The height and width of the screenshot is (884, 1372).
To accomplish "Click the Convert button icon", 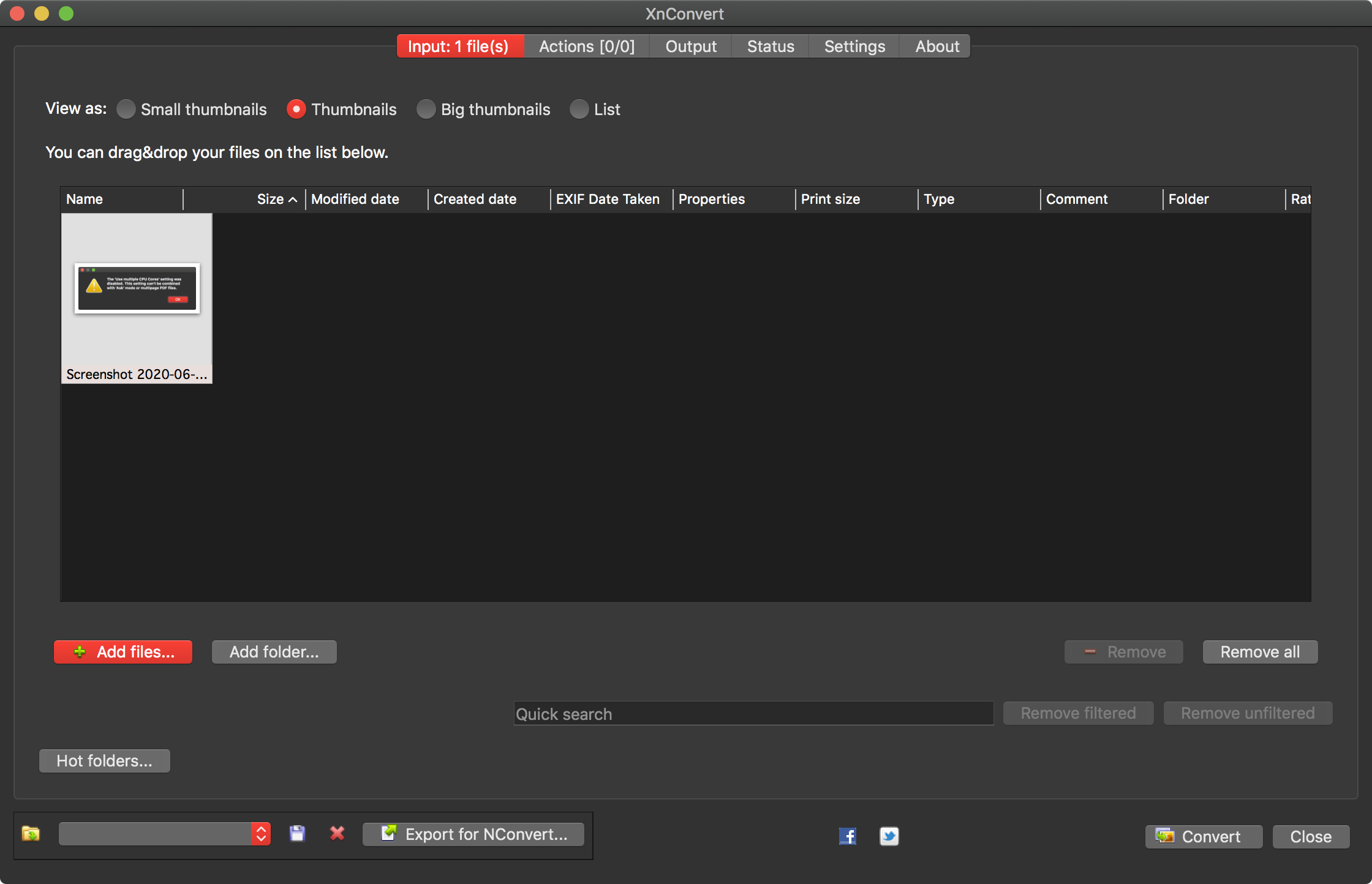I will pyautogui.click(x=1164, y=836).
